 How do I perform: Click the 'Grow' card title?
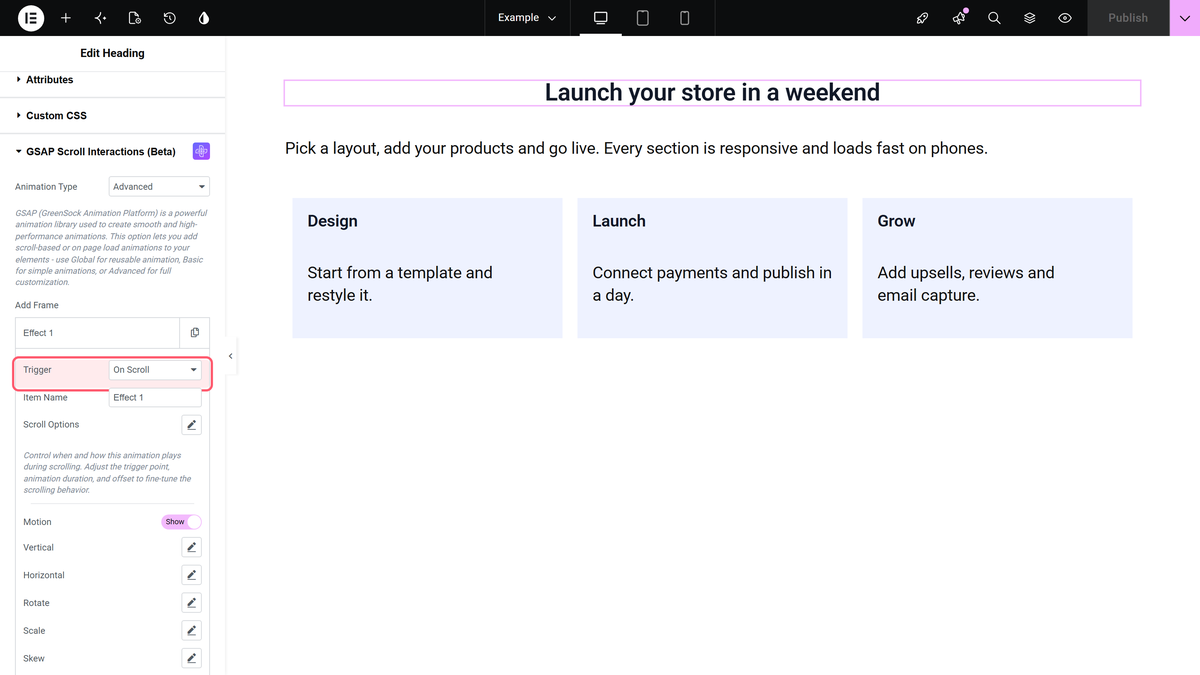pyautogui.click(x=897, y=221)
